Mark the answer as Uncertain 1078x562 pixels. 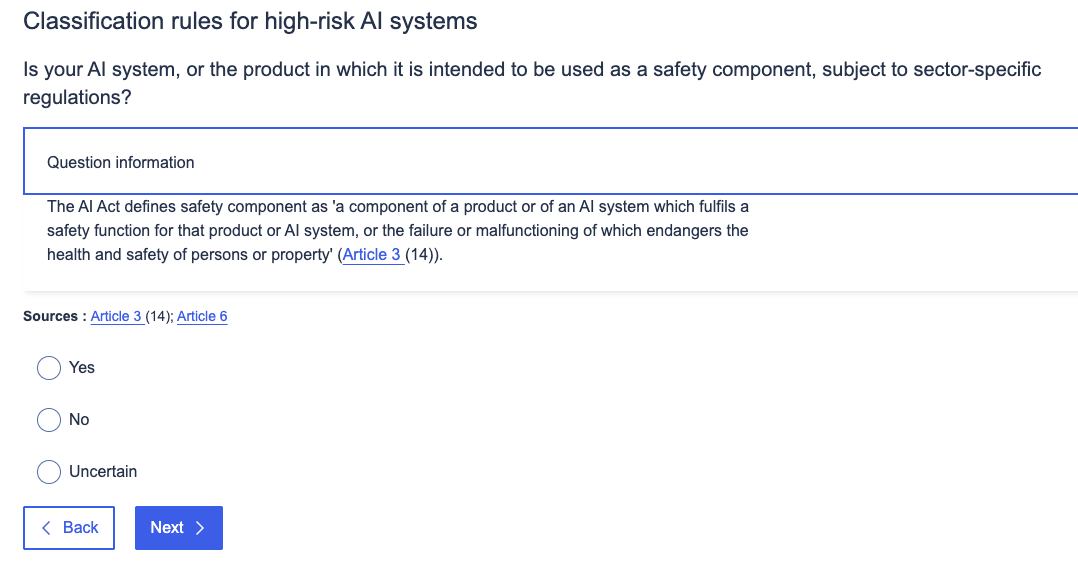tap(49, 472)
